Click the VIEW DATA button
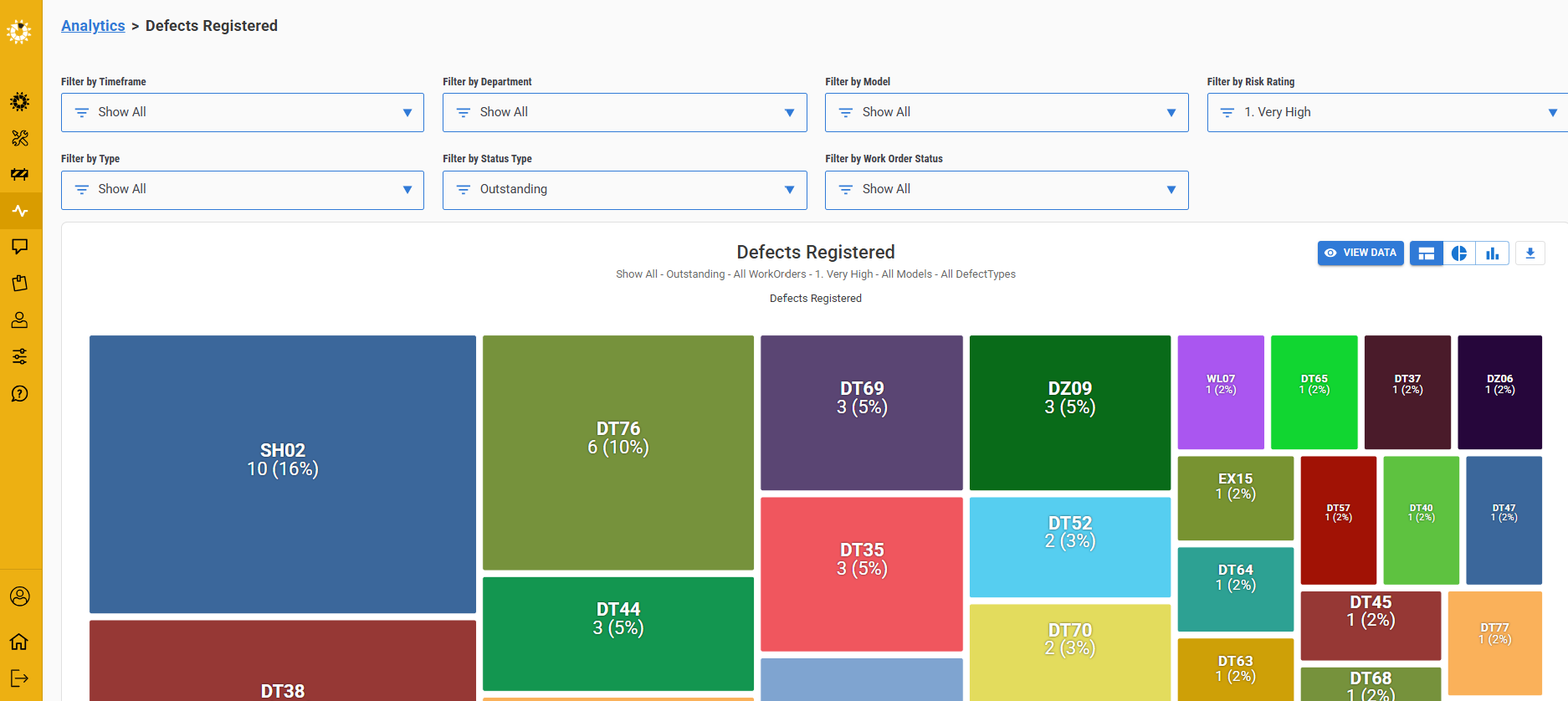Screen dimensions: 1568x701 click(1360, 253)
